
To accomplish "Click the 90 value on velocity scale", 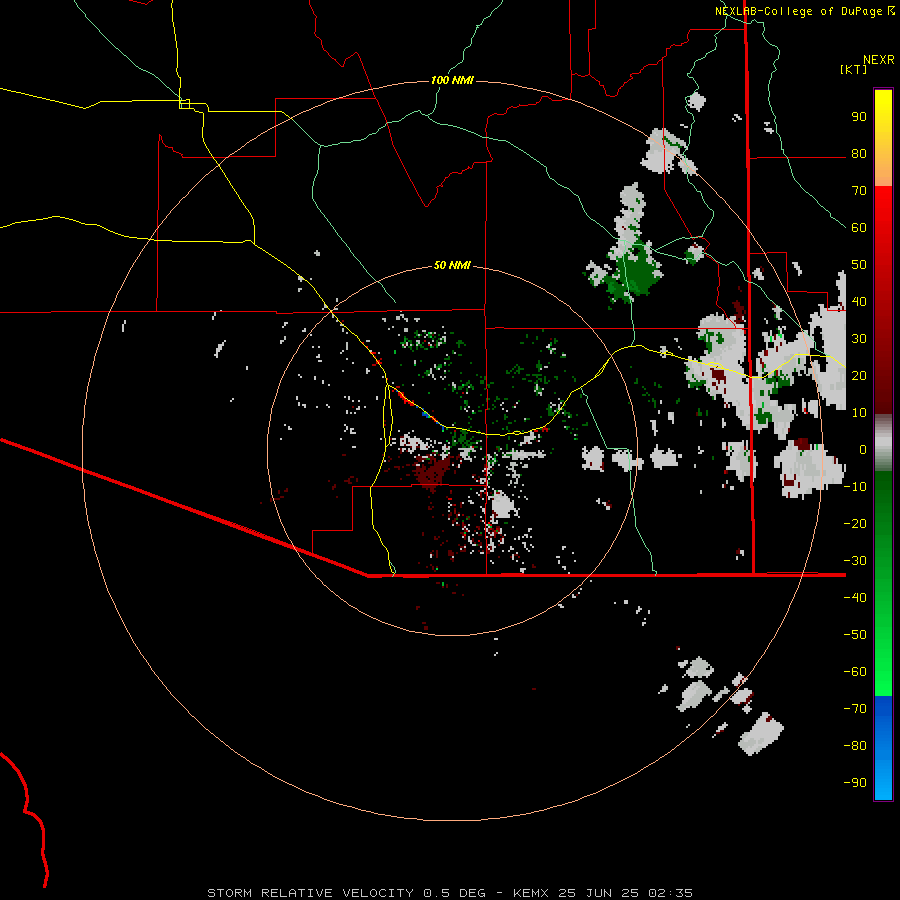I will point(859,117).
